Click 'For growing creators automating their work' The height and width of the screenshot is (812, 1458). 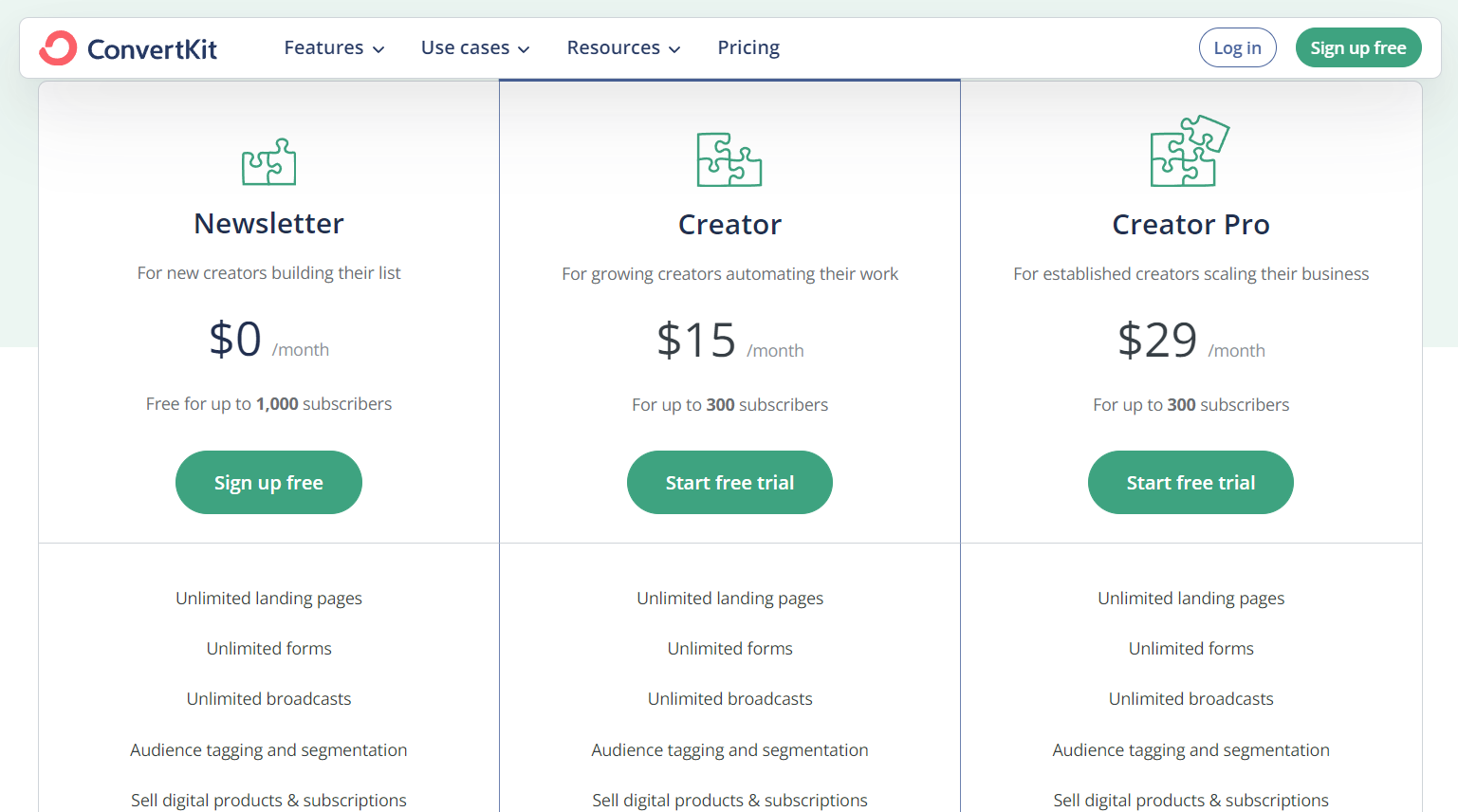point(729,274)
